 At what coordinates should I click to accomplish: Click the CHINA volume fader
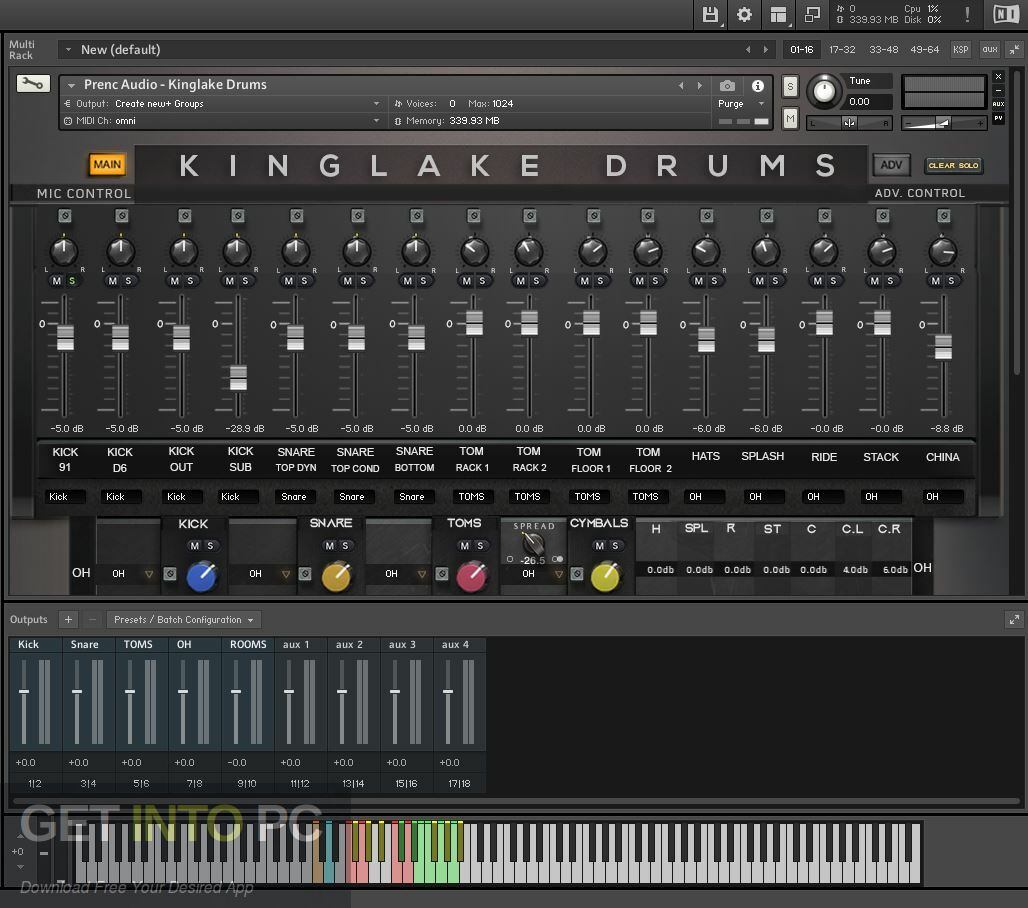pos(943,345)
